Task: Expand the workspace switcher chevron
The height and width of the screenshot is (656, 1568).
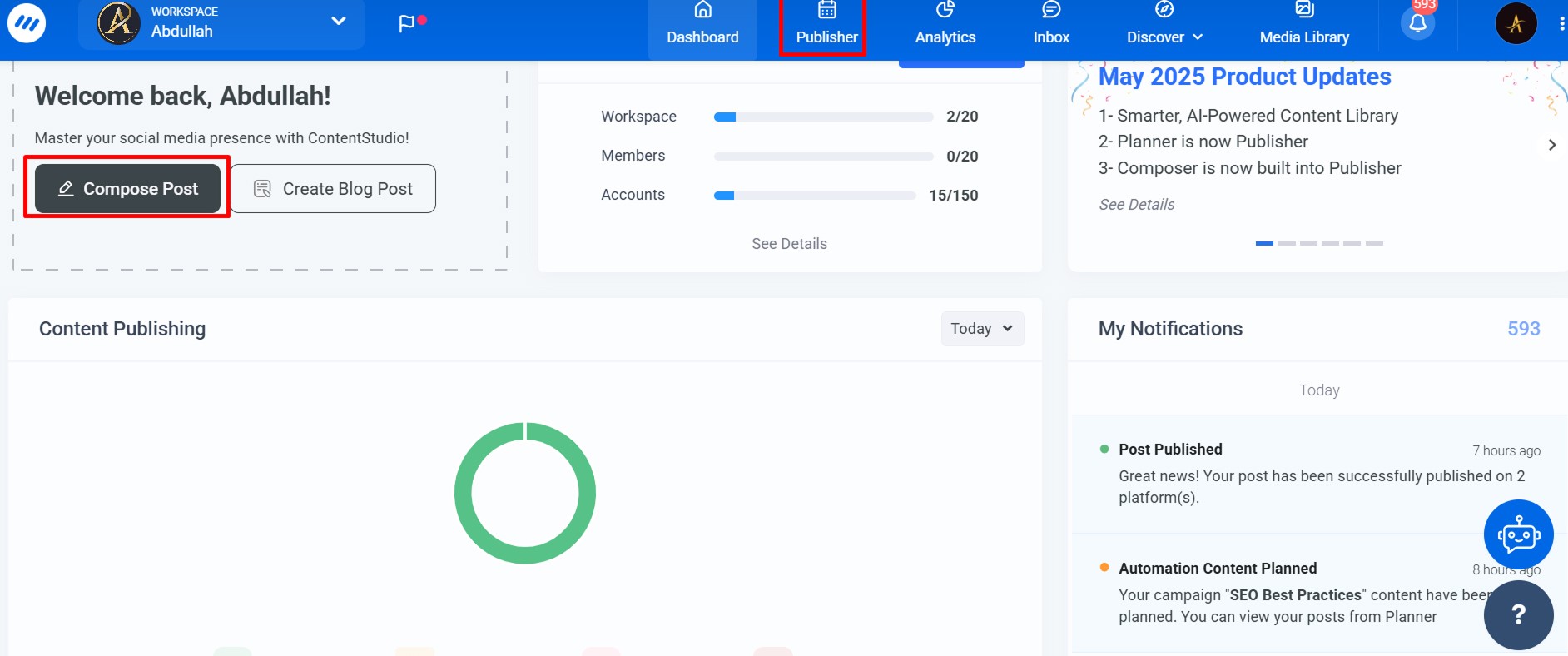Action: tap(338, 21)
